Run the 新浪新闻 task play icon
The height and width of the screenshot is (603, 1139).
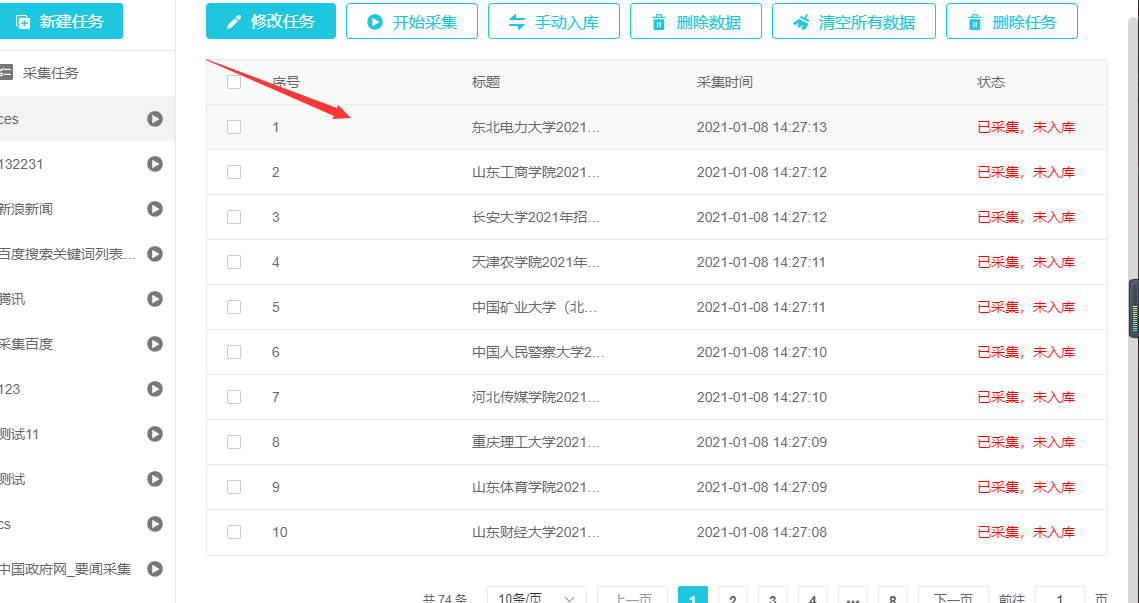pos(155,209)
